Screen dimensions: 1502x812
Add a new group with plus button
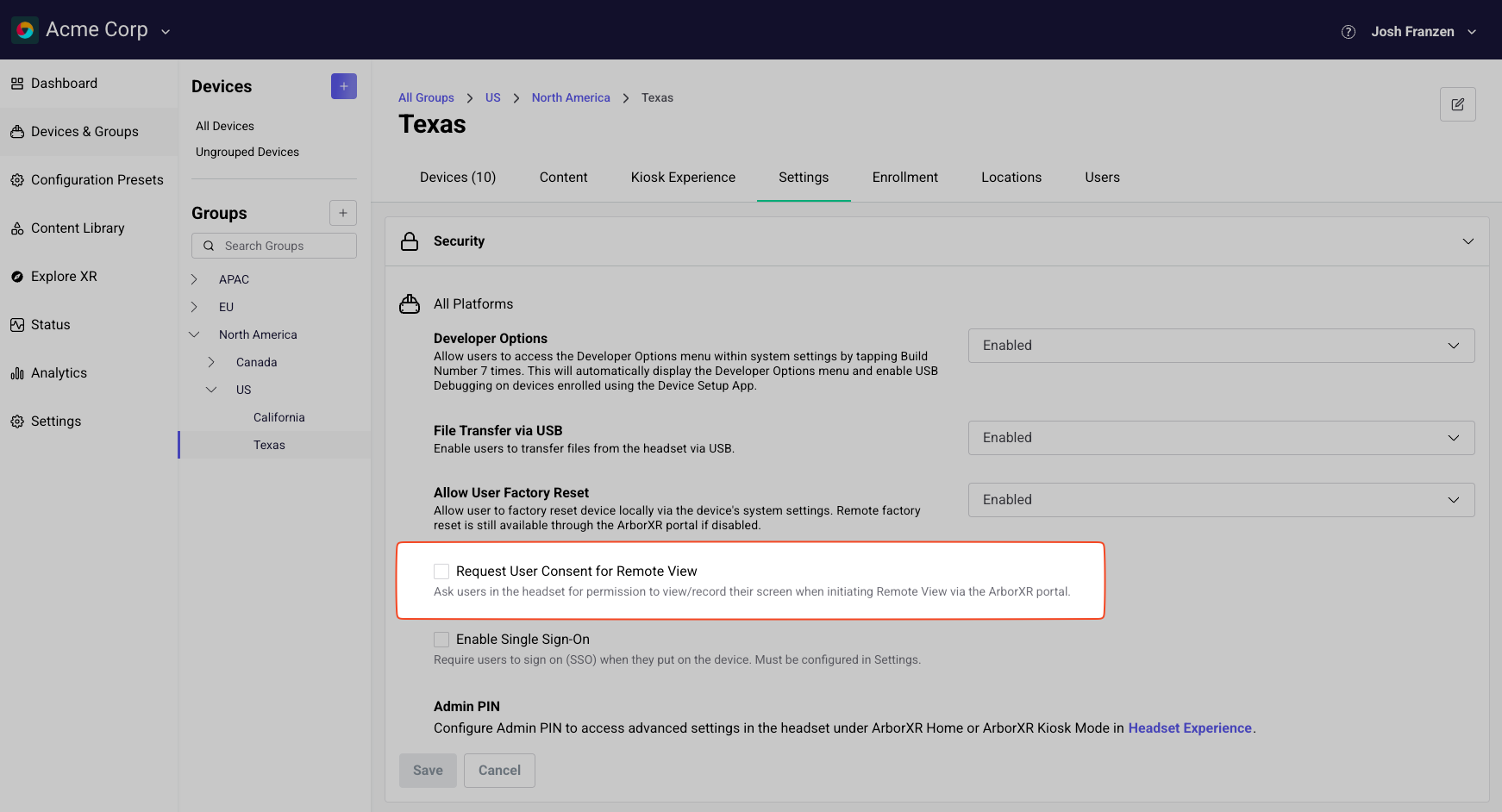tap(343, 213)
